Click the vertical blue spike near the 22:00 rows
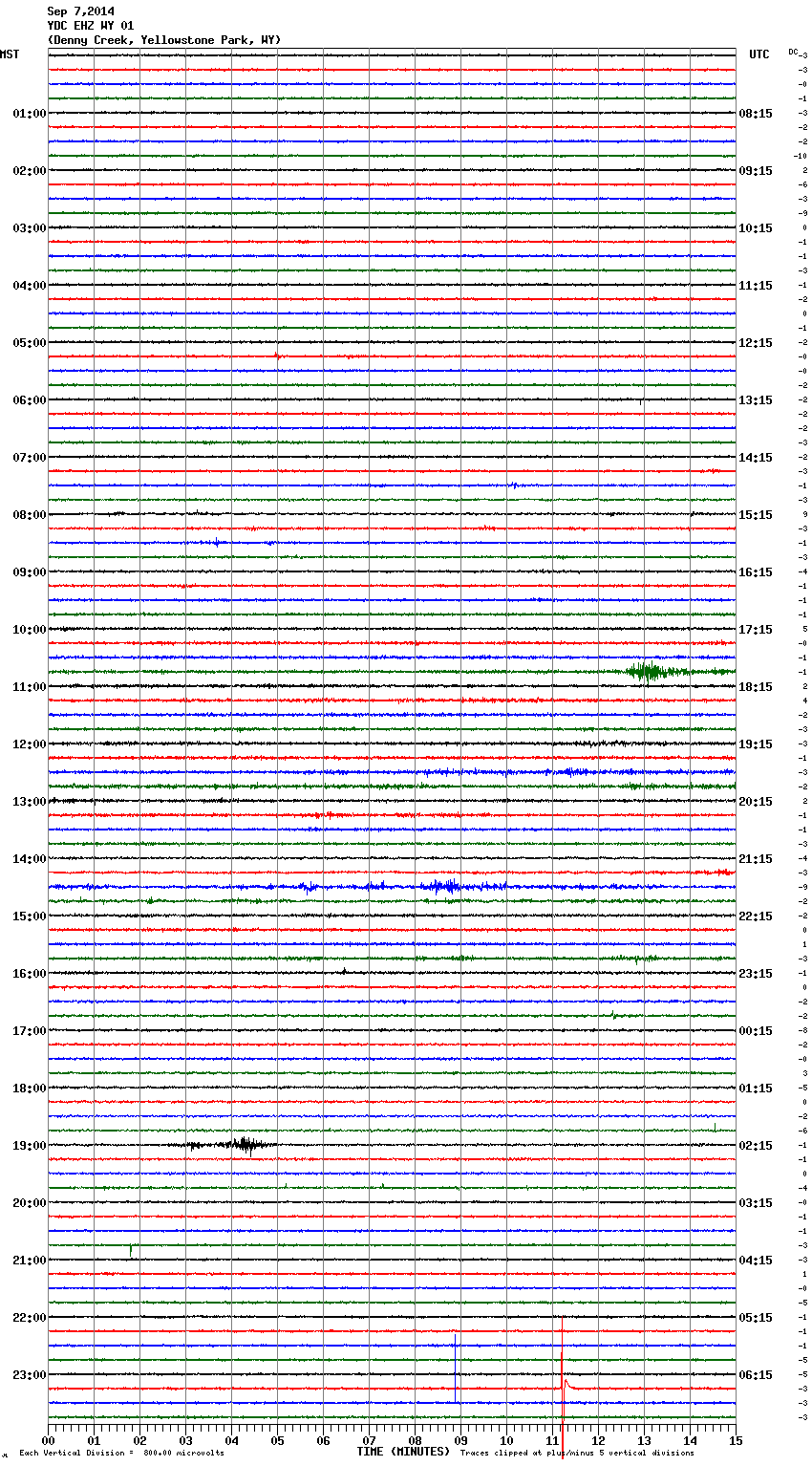 click(x=456, y=1367)
